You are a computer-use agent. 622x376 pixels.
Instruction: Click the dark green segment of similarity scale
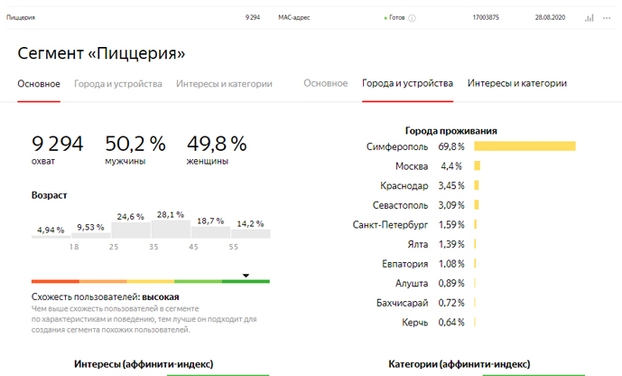246,281
